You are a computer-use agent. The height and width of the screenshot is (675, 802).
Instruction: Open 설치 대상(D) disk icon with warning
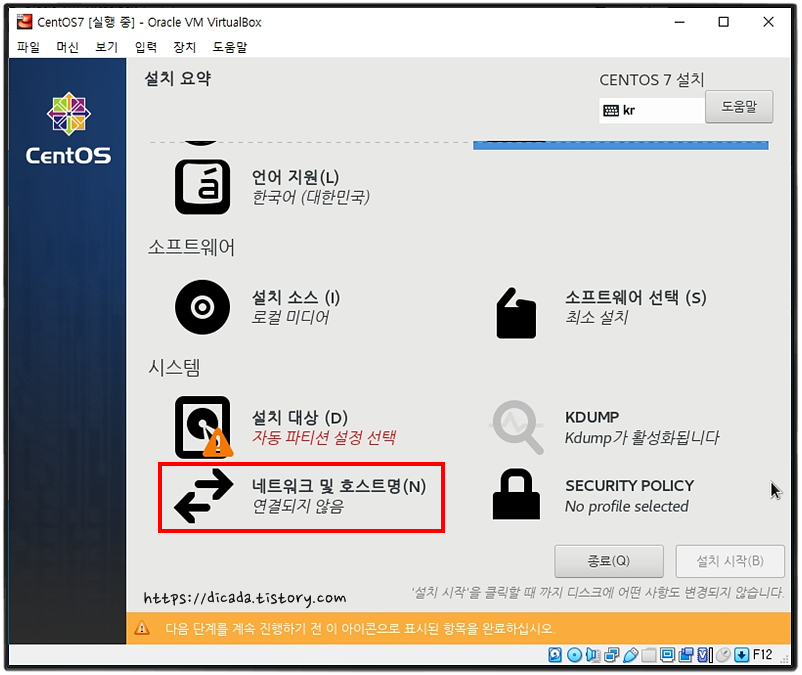click(x=204, y=427)
